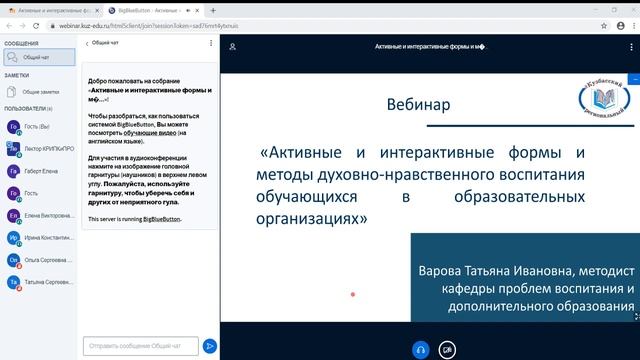Click presentation title in top bar
Viewport: 640px width, 360px height.
[430, 47]
